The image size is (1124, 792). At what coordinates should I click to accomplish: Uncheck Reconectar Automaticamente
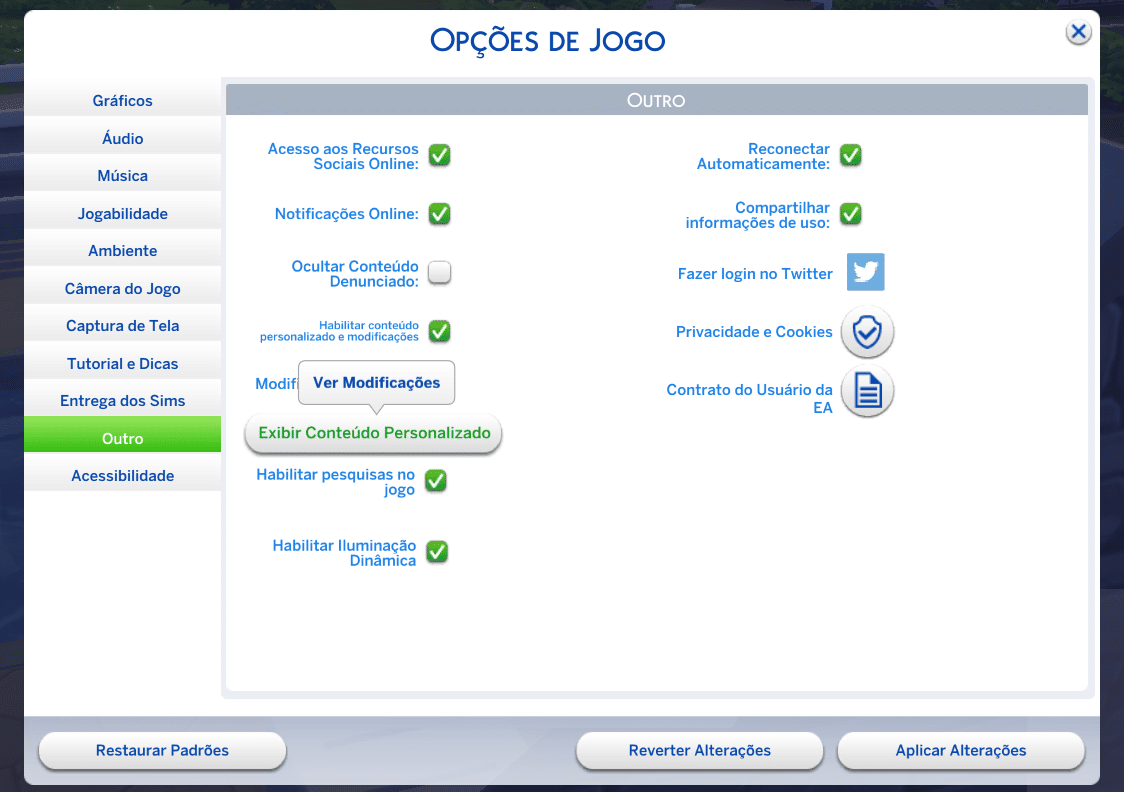click(x=850, y=156)
